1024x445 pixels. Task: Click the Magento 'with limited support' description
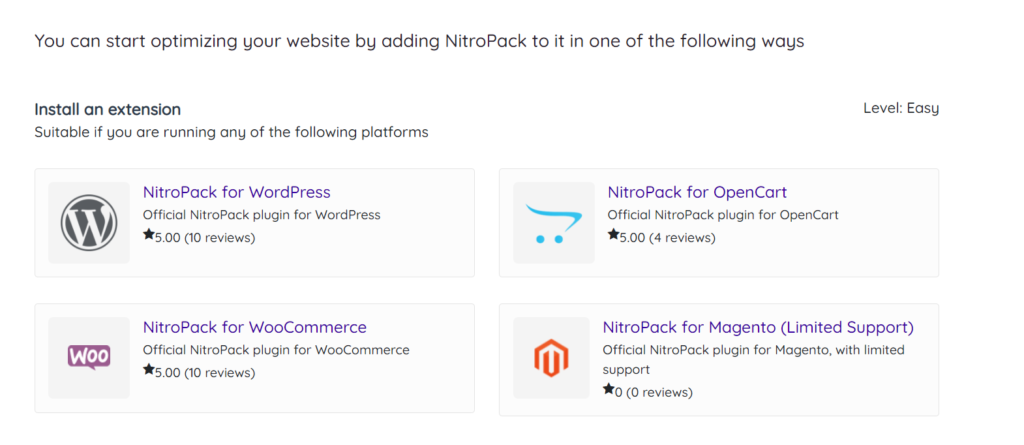[x=754, y=359]
